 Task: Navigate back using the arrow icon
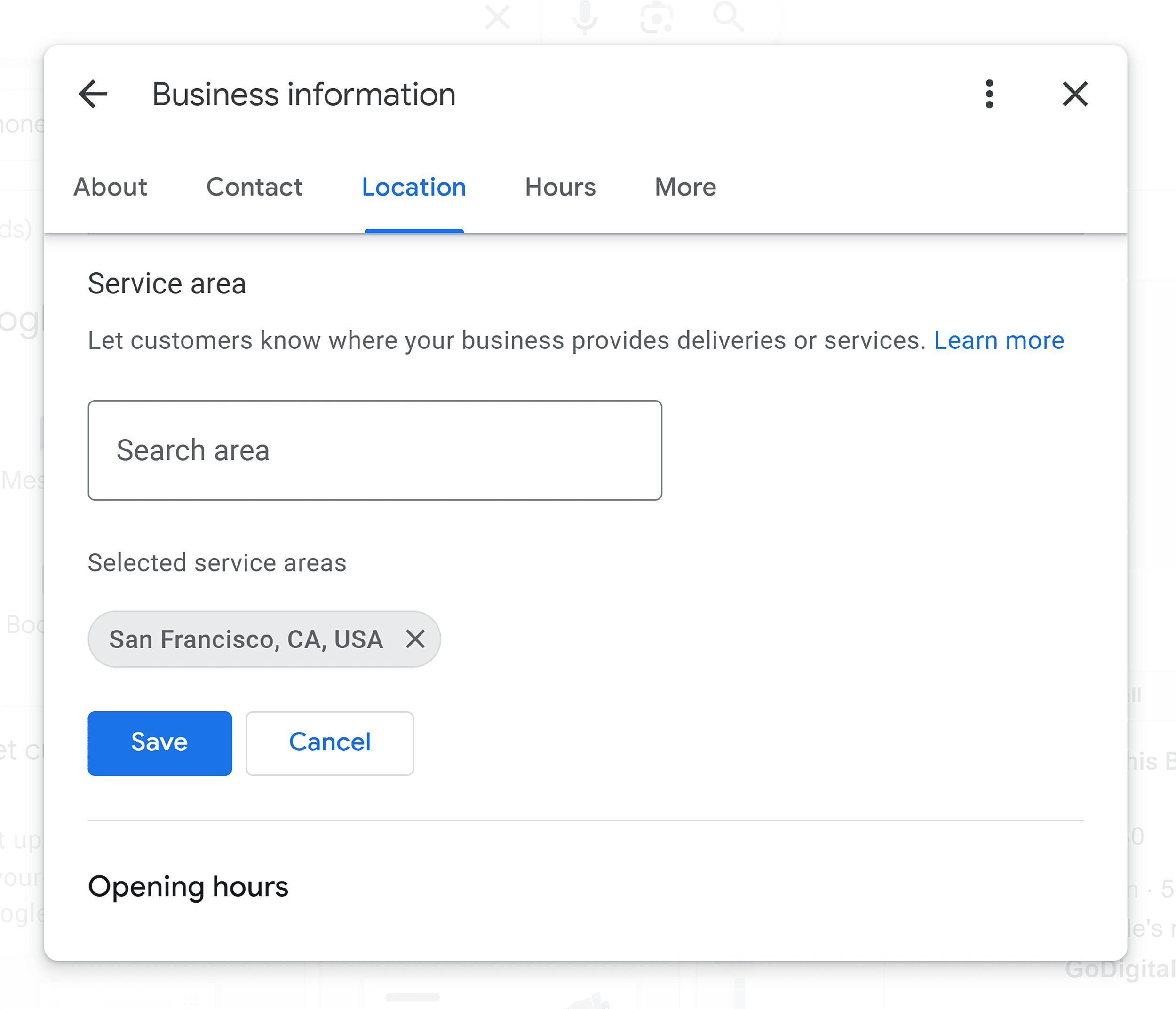click(94, 94)
